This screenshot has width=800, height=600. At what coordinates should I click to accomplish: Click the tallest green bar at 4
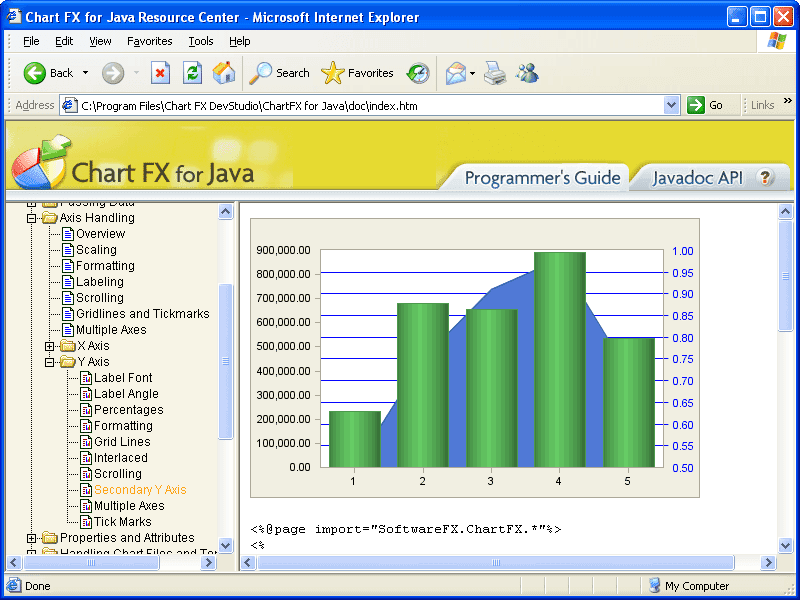tap(560, 360)
